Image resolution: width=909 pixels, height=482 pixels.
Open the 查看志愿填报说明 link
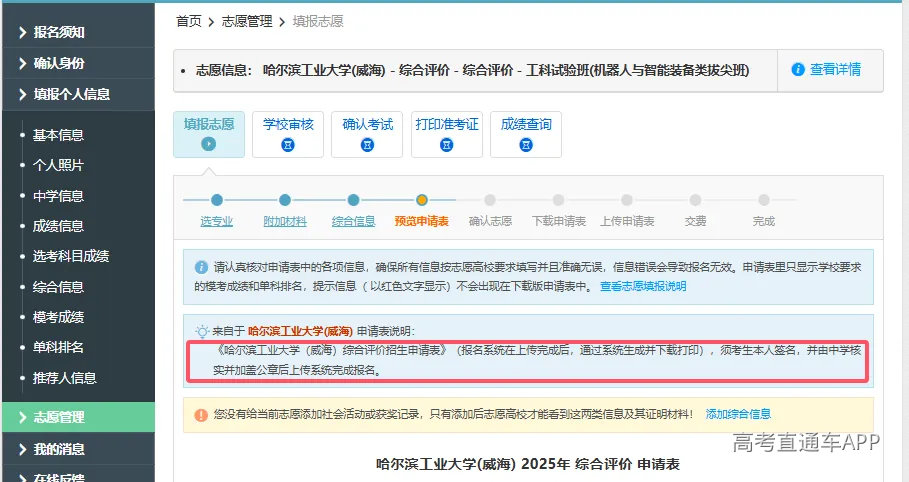[643, 287]
